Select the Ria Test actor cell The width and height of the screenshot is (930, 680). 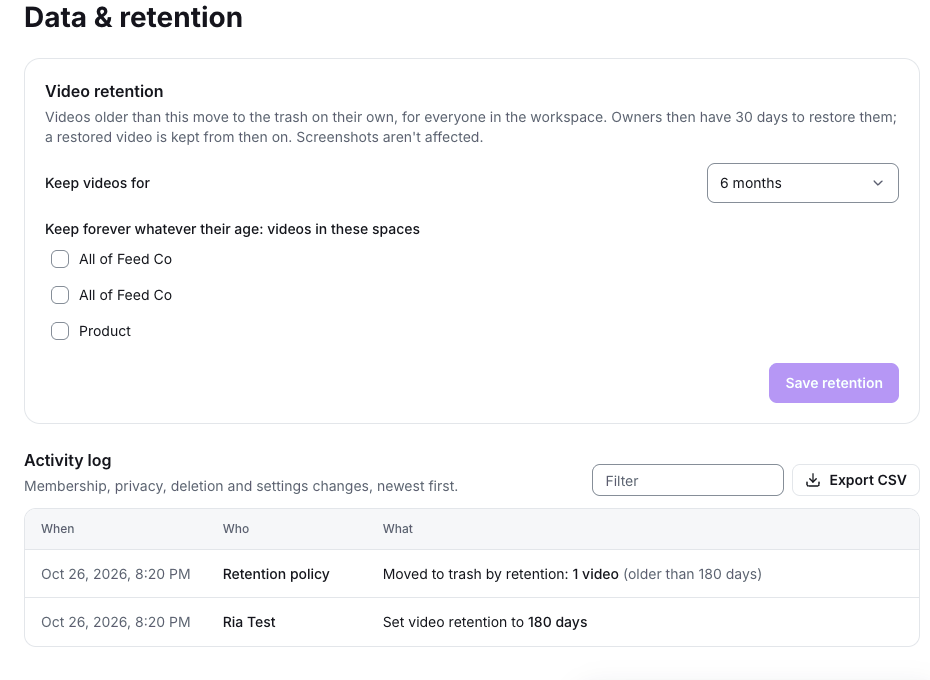point(249,622)
